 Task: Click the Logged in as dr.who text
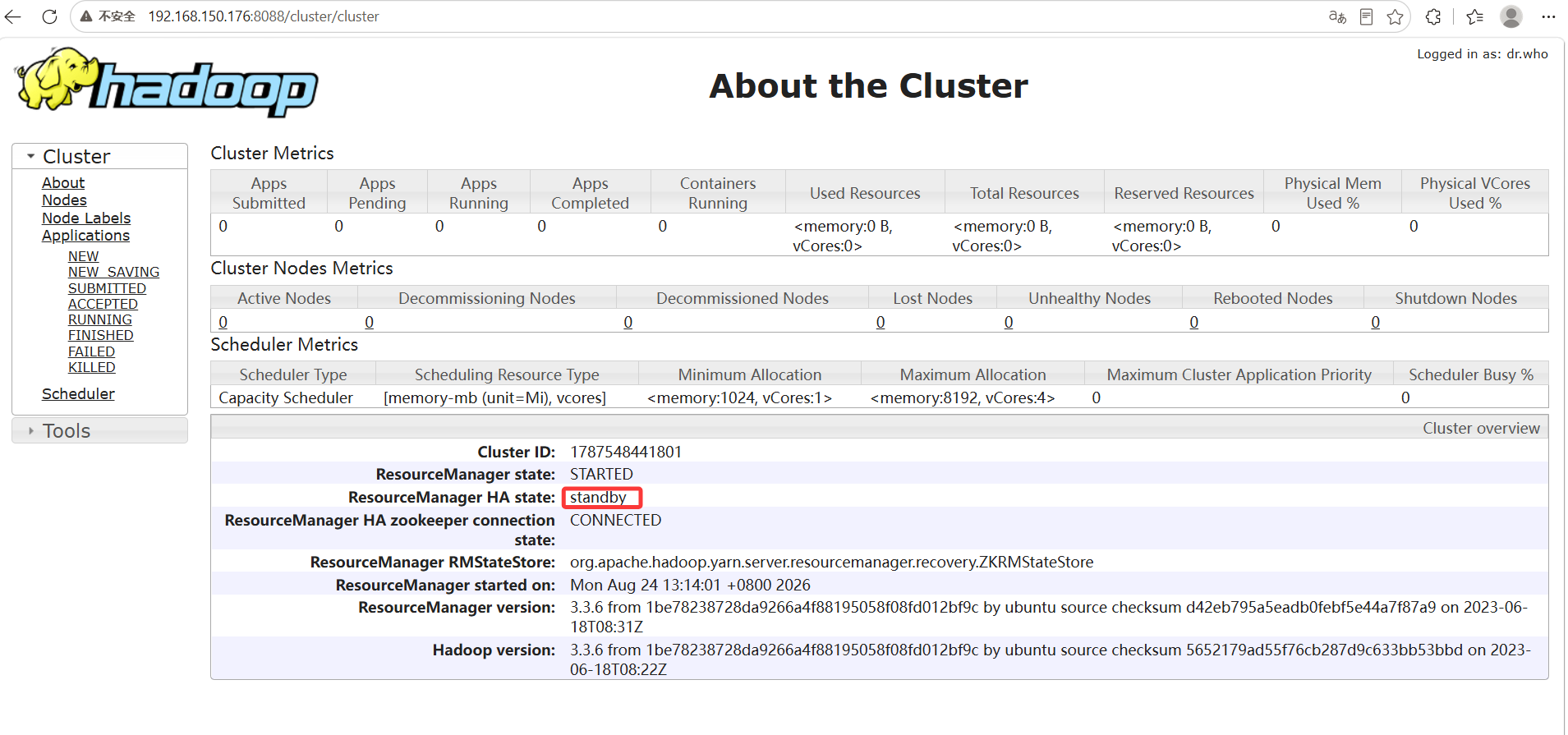(1482, 54)
